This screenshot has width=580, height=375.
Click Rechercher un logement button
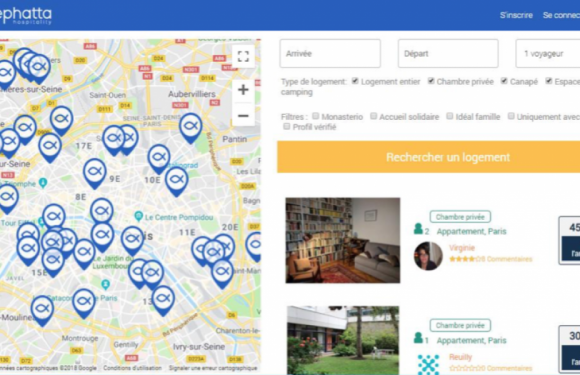(x=429, y=157)
